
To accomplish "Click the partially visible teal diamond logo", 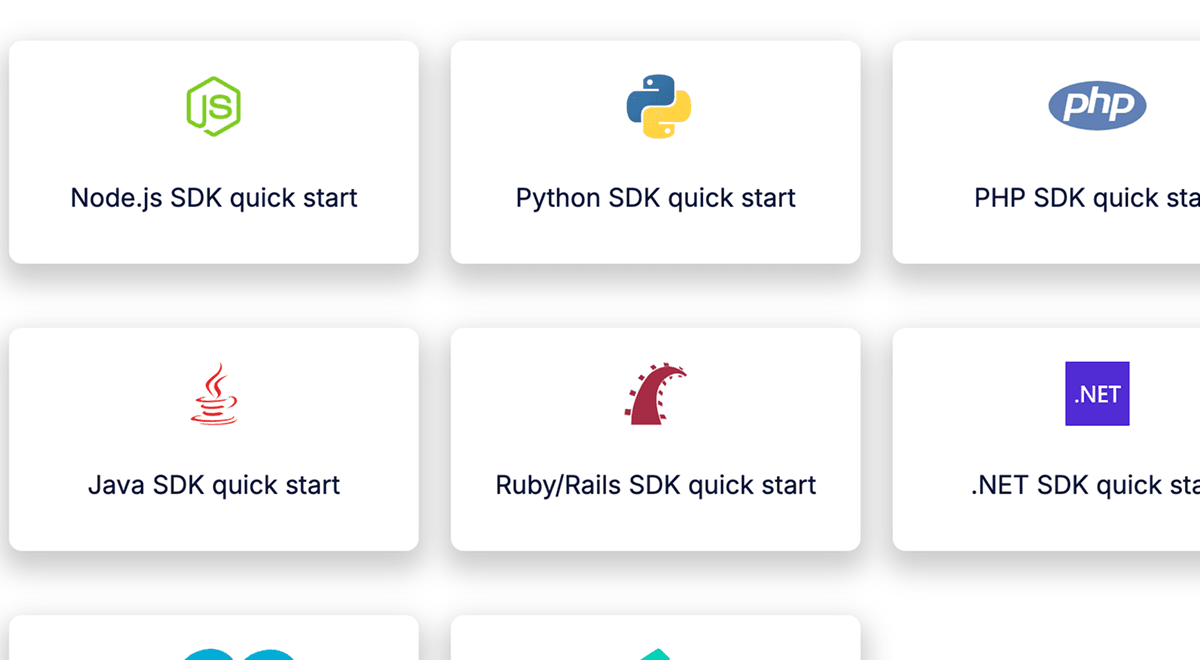I will coord(656,655).
